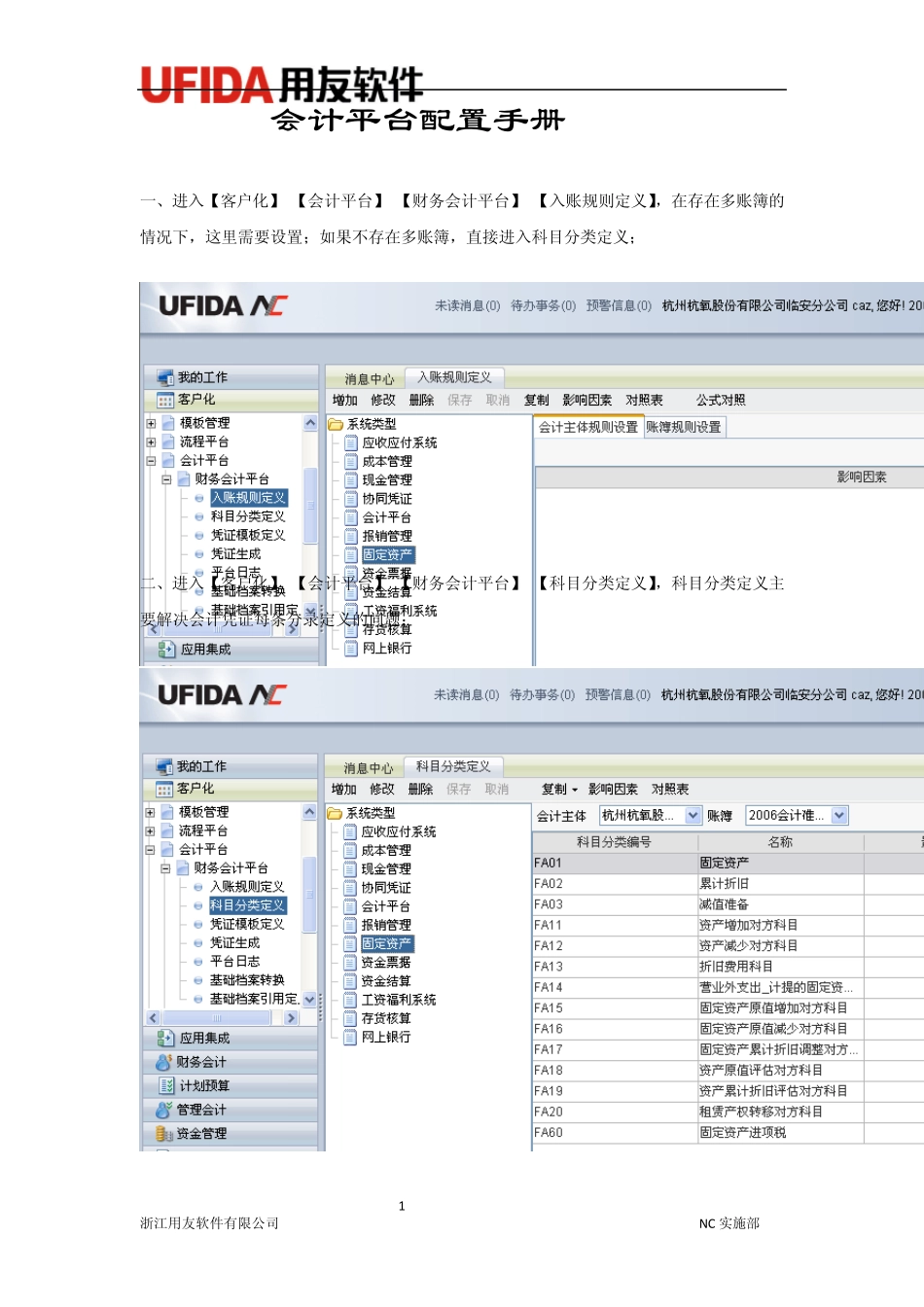924x1307 pixels.
Task: Open the 资金管理 coins icon
Action: [163, 1134]
